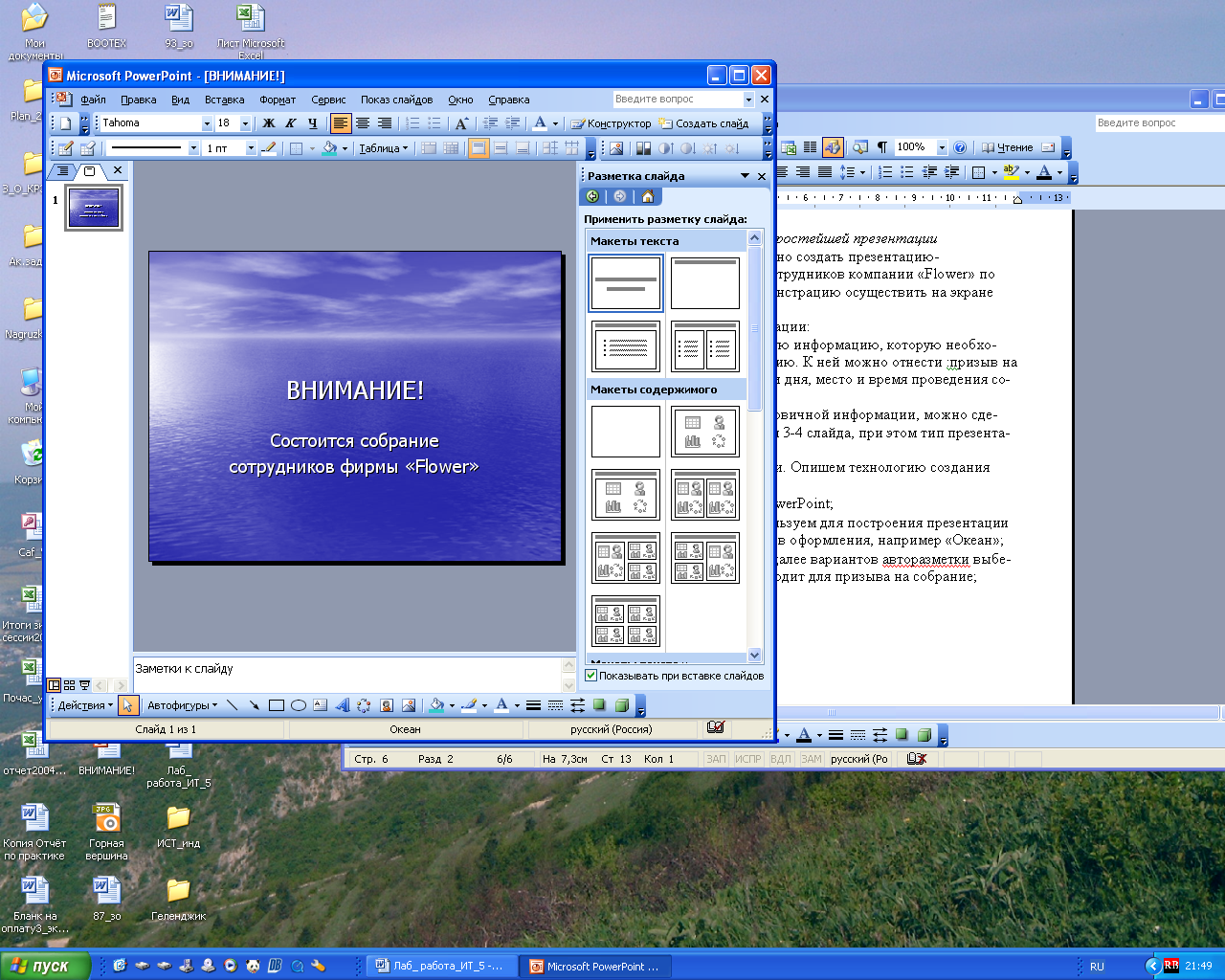Screen dimensions: 1225x980
Task: Select the table eraser icon
Action: coord(88,148)
